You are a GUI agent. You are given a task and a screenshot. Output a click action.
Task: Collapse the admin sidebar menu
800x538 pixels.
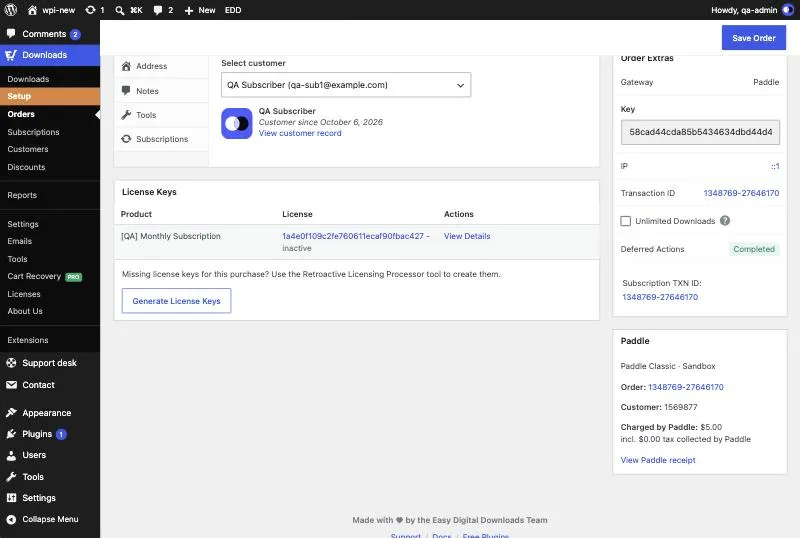(x=50, y=519)
